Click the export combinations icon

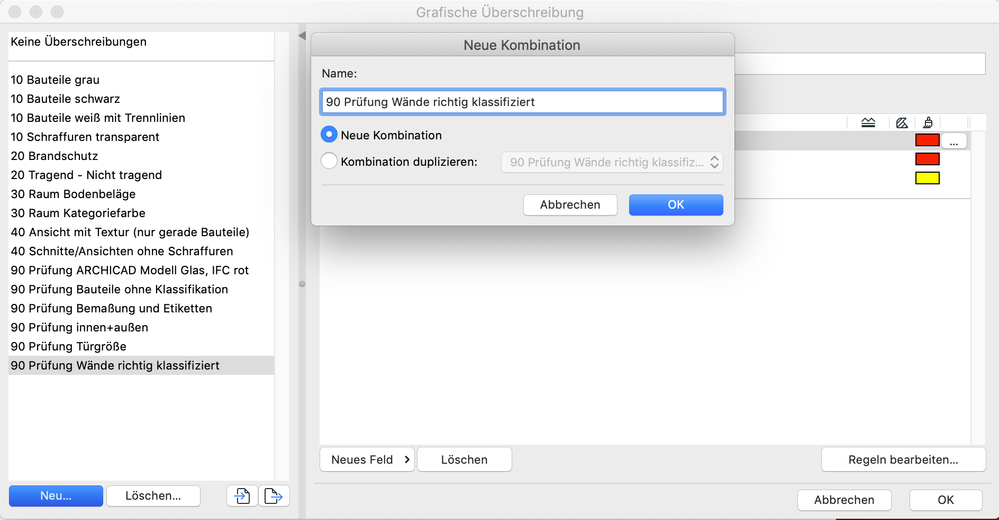pyautogui.click(x=274, y=496)
